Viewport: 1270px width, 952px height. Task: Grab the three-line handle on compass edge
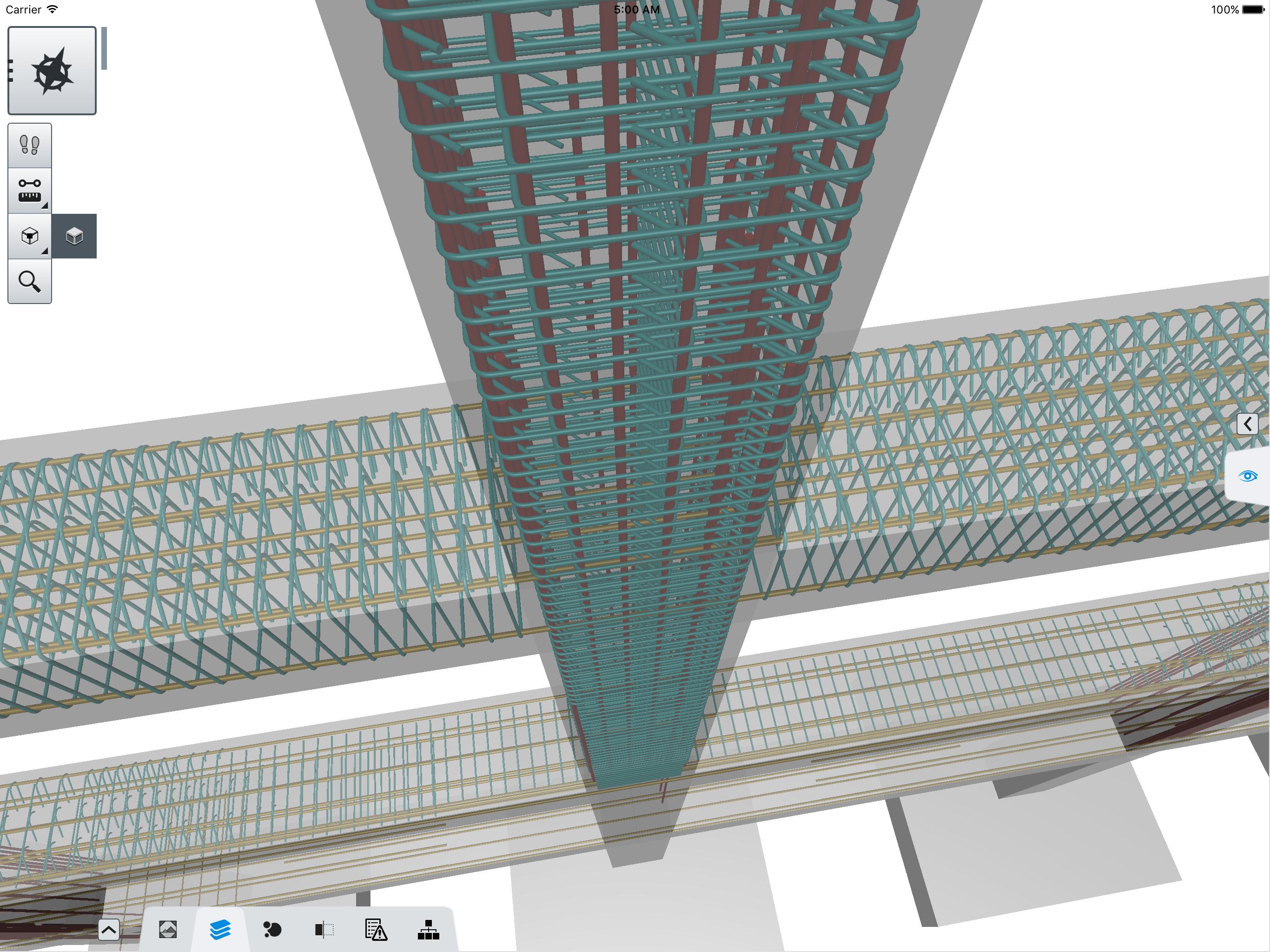point(10,70)
